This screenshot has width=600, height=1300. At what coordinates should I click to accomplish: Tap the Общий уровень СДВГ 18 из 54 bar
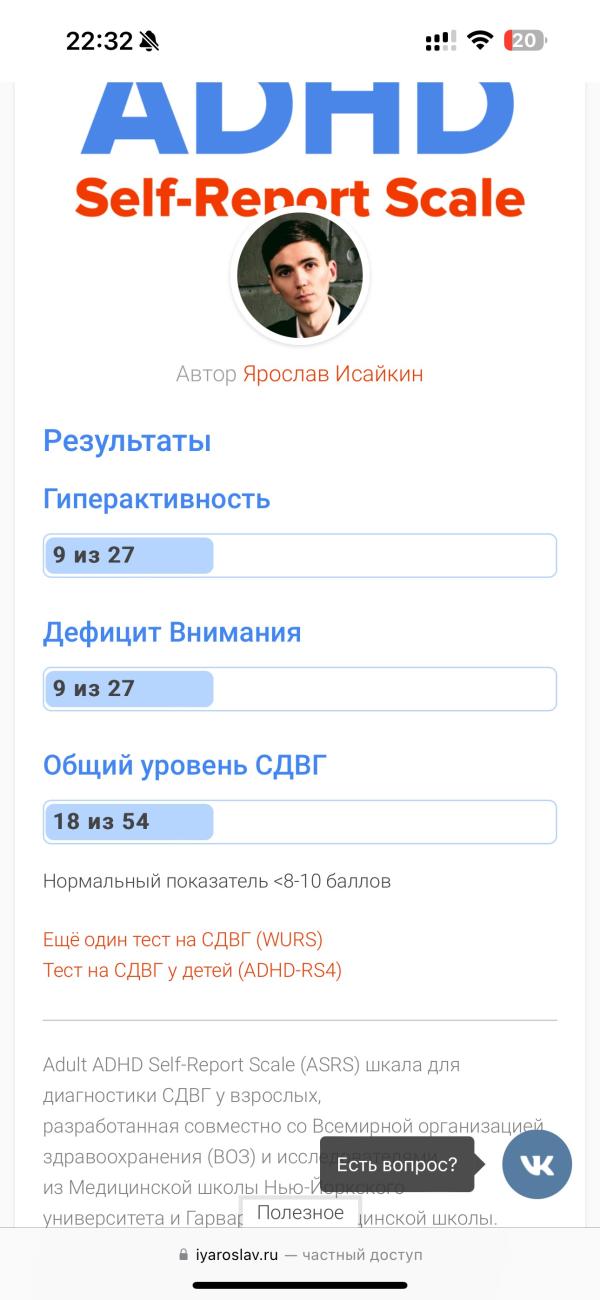tap(300, 822)
